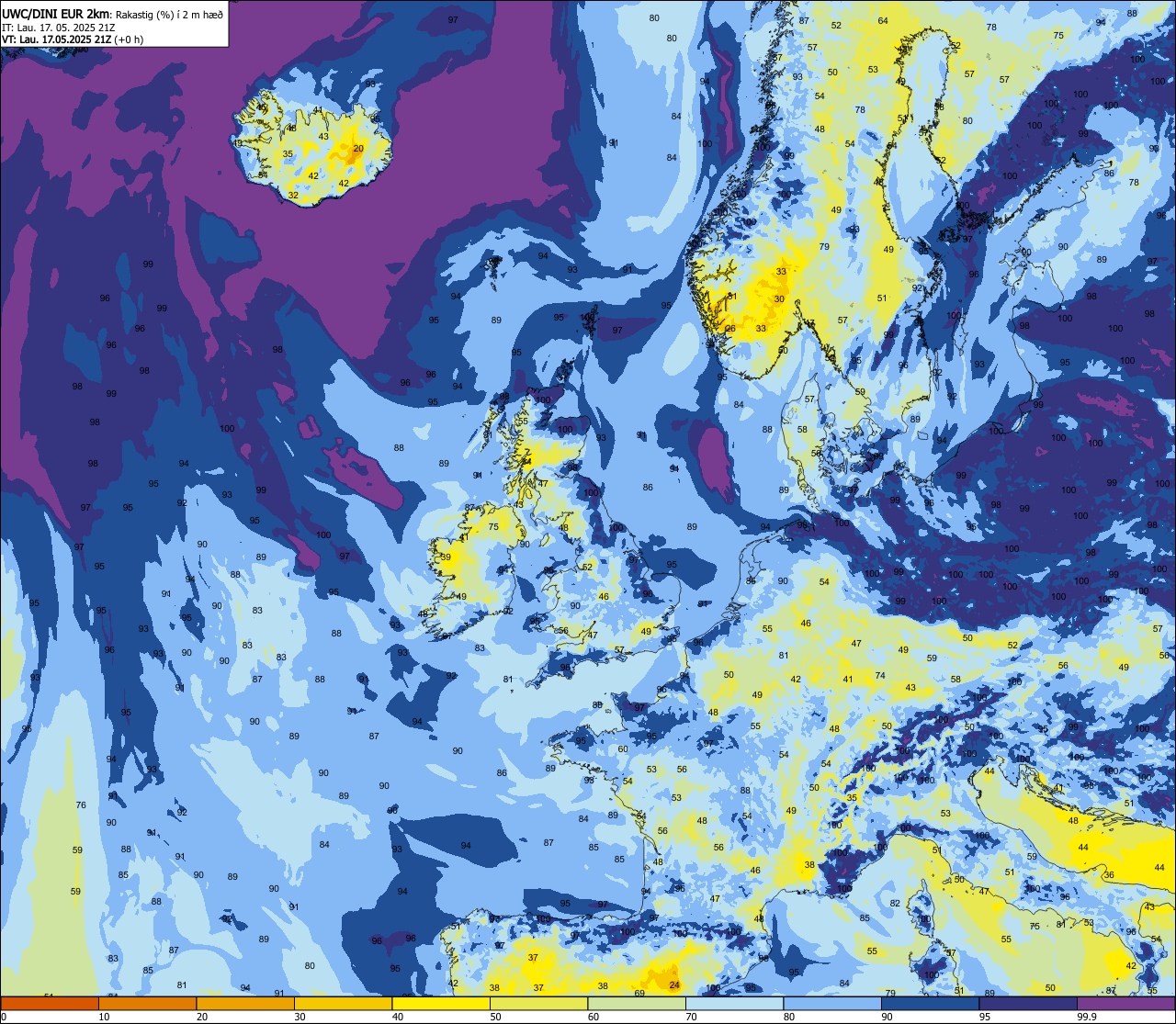The width and height of the screenshot is (1176, 1024).
Task: Select the 40–50 bright yellow legend swatch
Action: click(441, 1004)
